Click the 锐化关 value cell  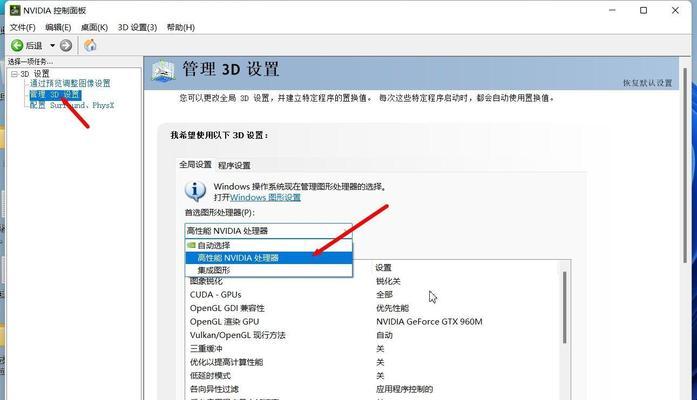click(388, 281)
